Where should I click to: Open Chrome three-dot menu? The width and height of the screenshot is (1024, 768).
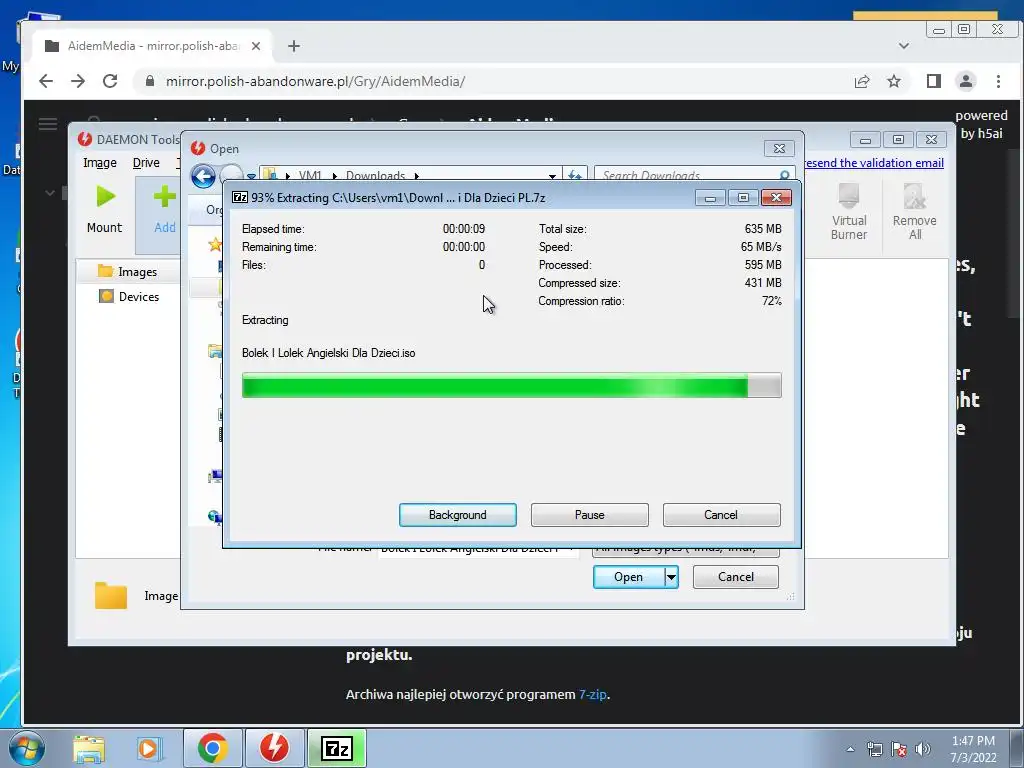point(998,81)
